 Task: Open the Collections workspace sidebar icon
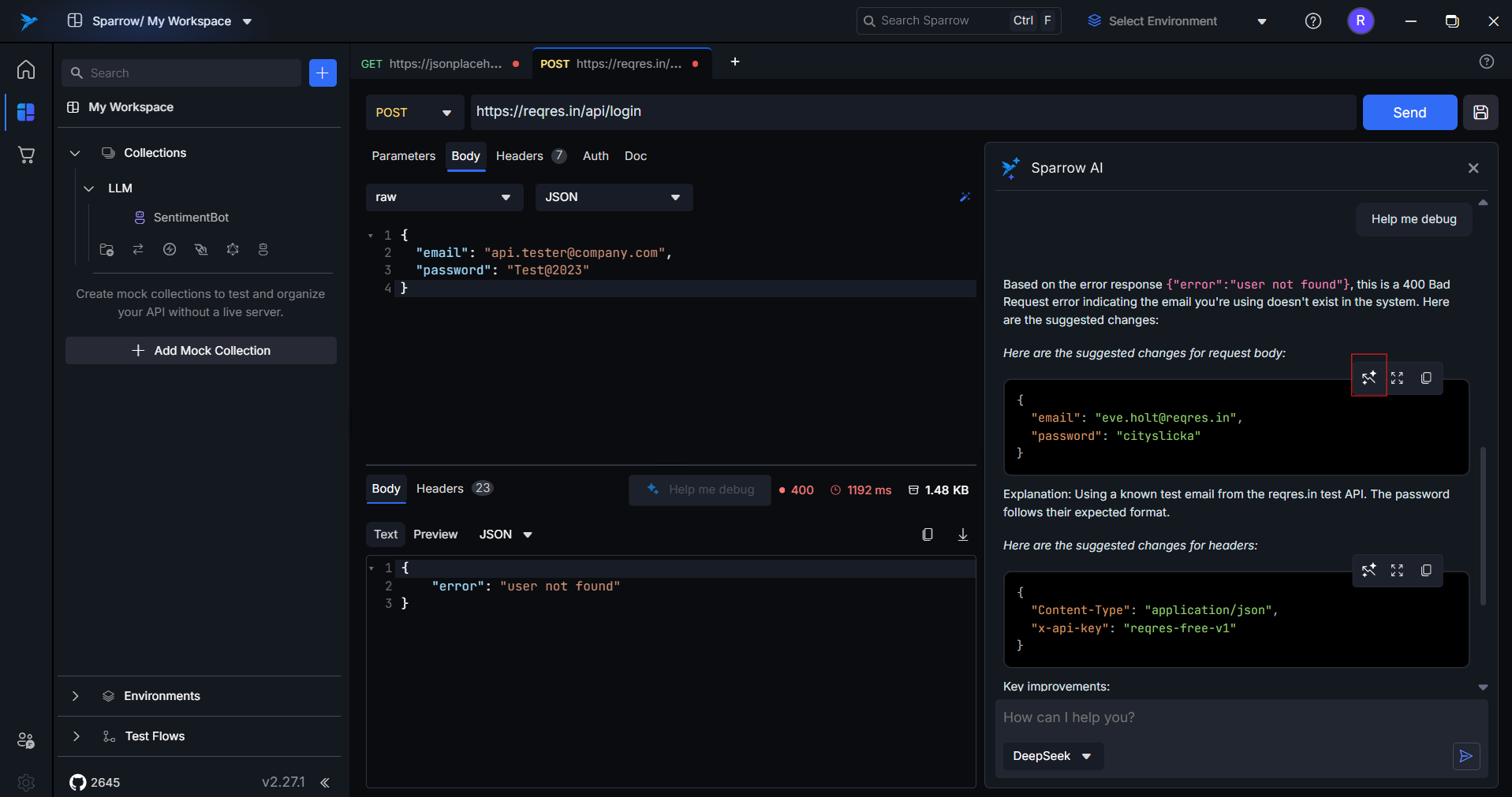tap(26, 112)
